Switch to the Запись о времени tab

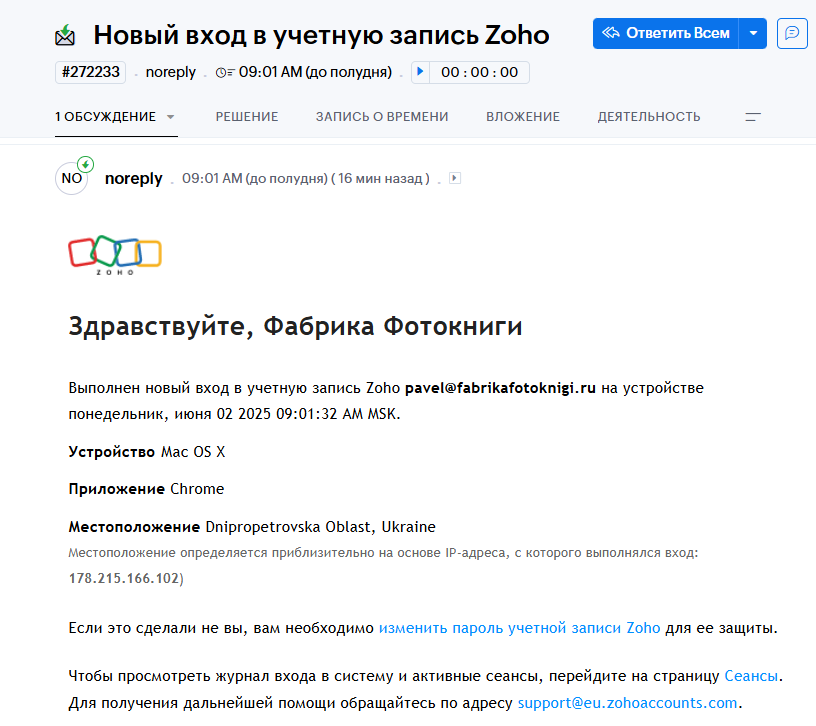pos(382,117)
